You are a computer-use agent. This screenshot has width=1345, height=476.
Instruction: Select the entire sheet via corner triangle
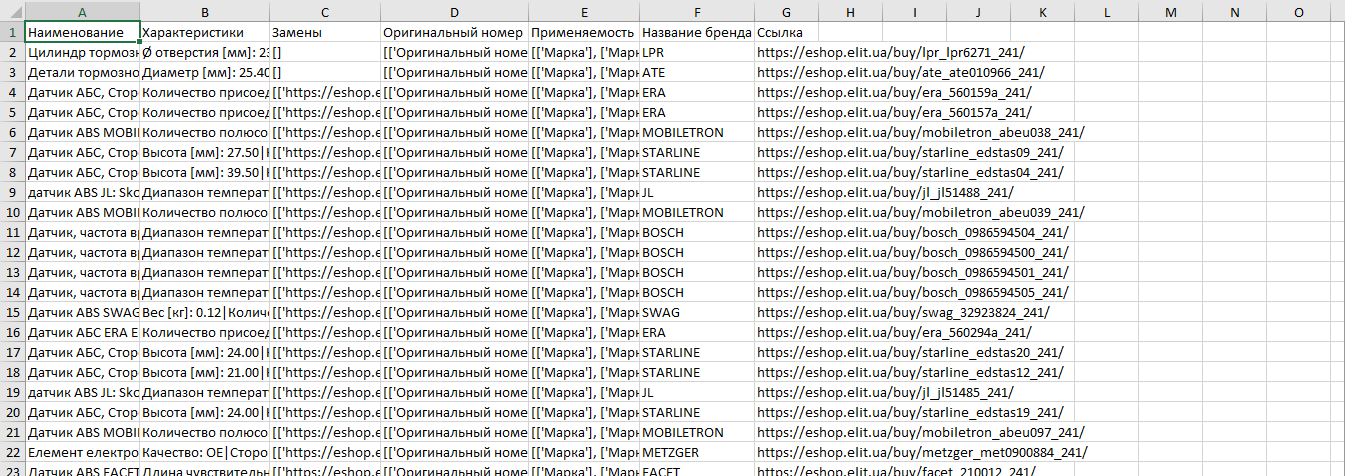tap(13, 11)
